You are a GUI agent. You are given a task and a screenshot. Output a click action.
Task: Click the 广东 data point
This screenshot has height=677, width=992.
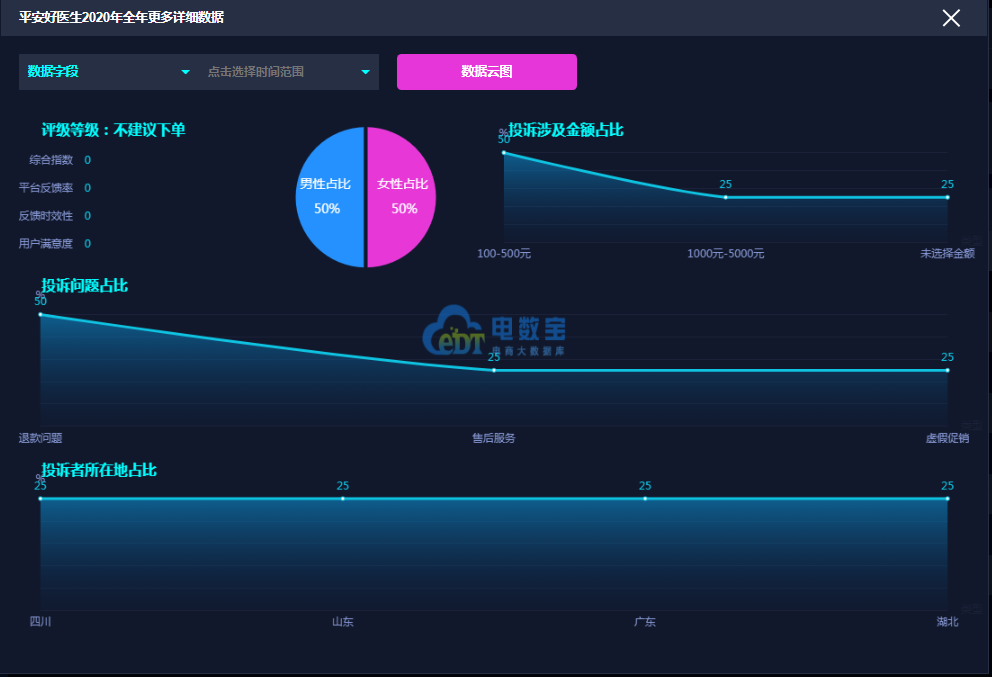point(645,499)
